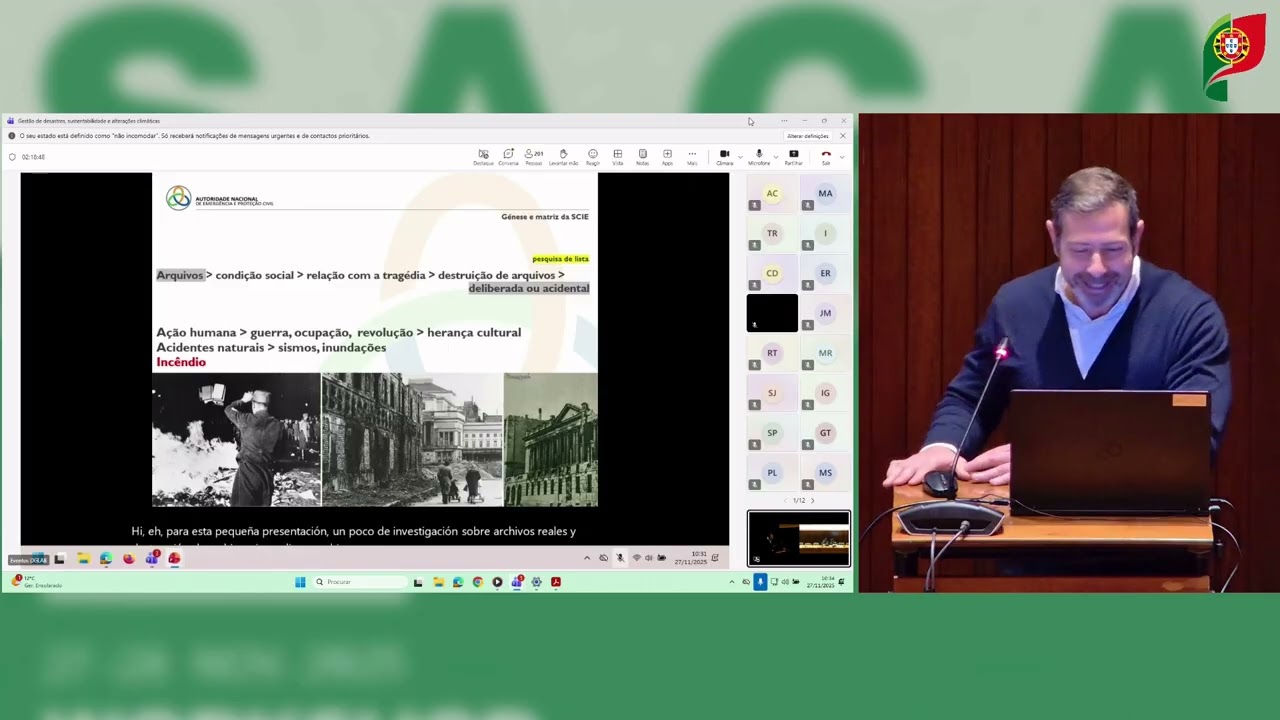
Task: Dismiss the do-not-disturb notification banner
Action: pos(842,136)
